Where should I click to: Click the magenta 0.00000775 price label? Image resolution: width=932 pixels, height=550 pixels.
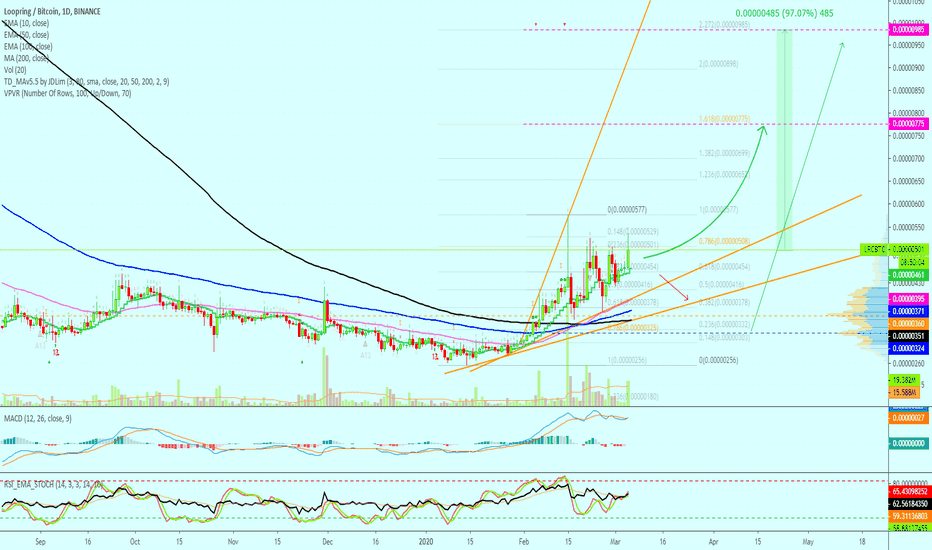[908, 124]
